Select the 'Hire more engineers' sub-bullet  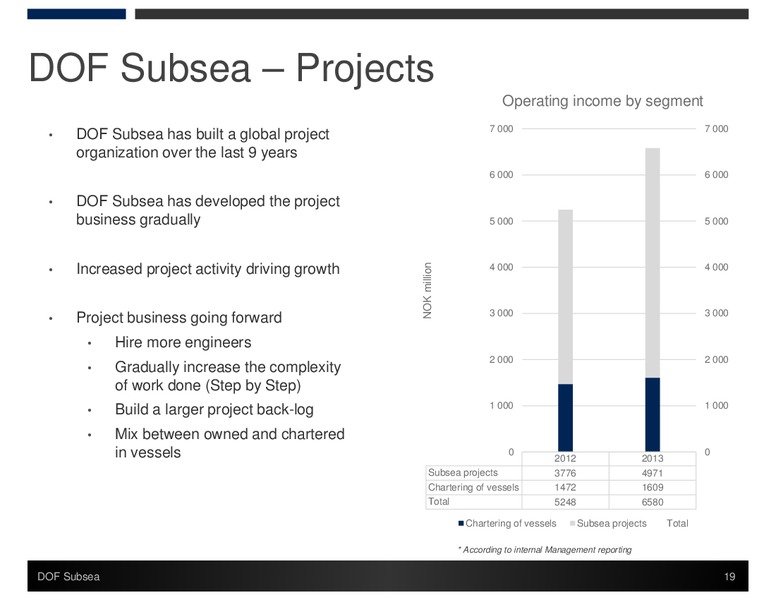[183, 342]
